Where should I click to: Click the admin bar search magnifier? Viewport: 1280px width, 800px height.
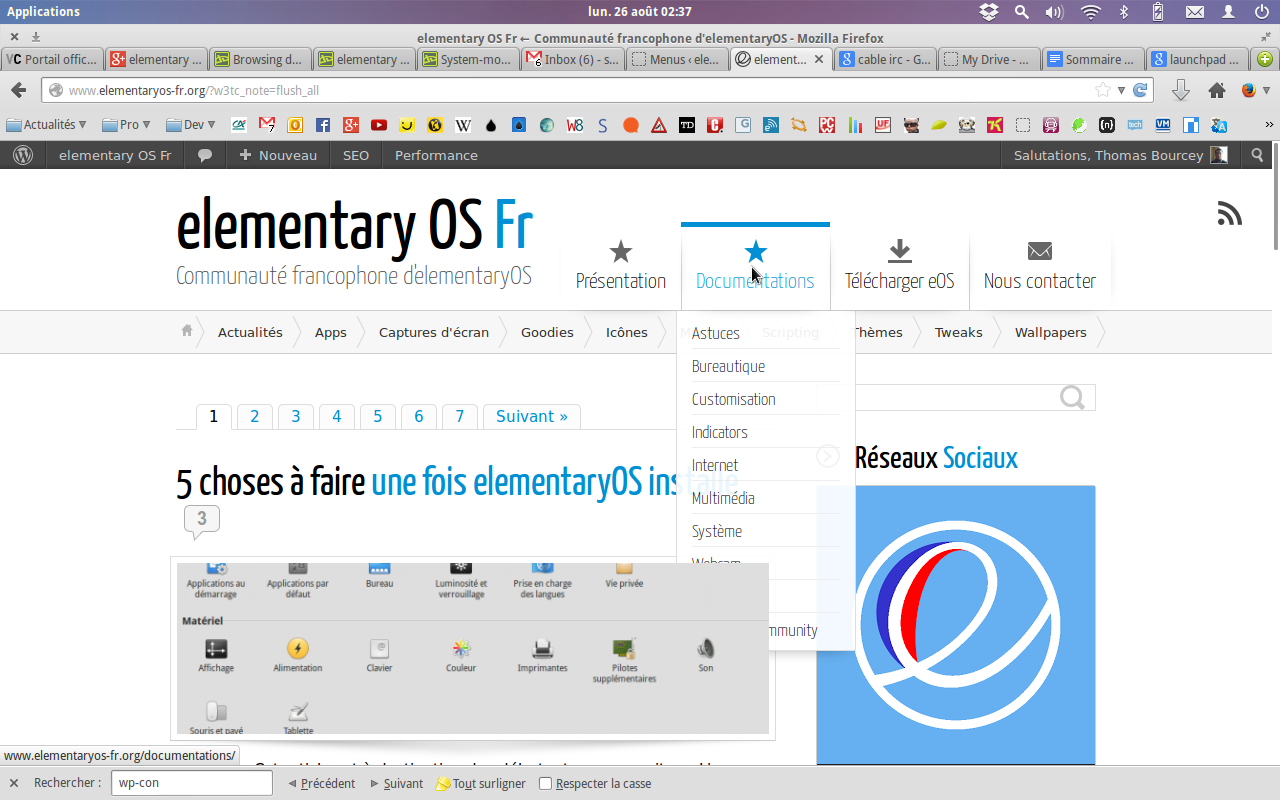[x=1257, y=155]
